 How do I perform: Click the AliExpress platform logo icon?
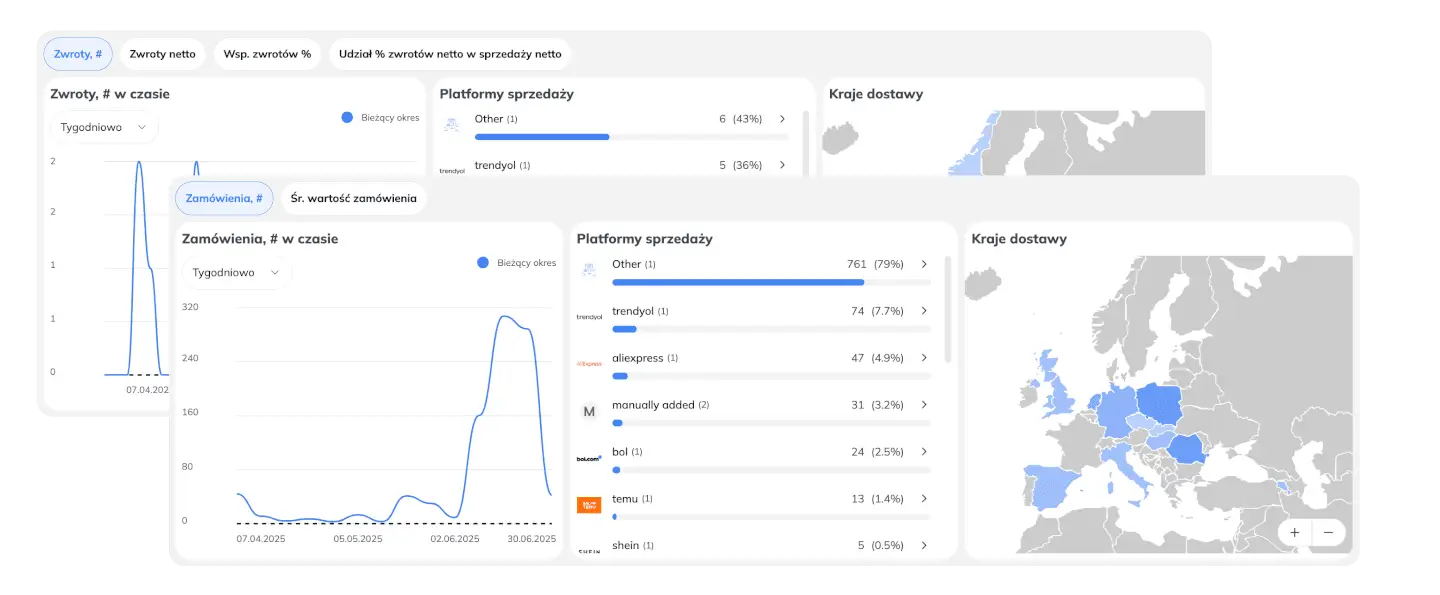[589, 364]
